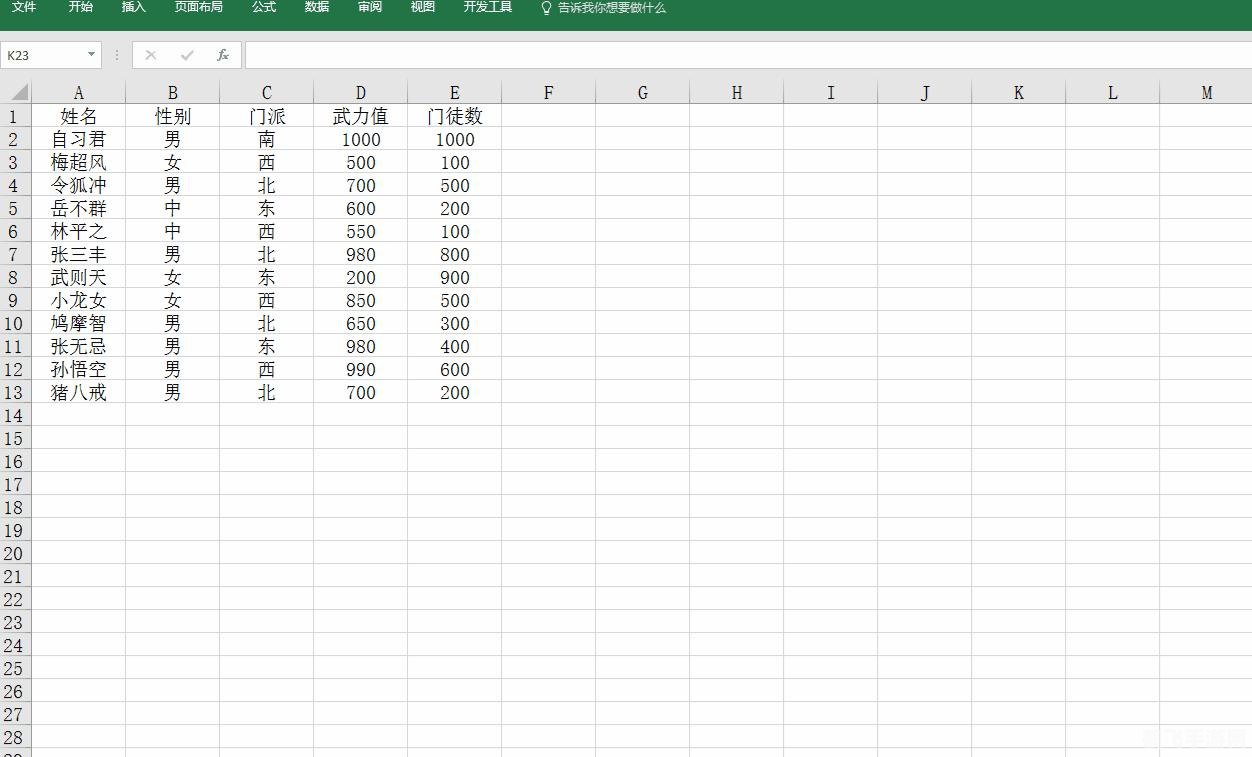The width and height of the screenshot is (1252, 757).
Task: Switch to the 开始 tab
Action: (x=80, y=7)
